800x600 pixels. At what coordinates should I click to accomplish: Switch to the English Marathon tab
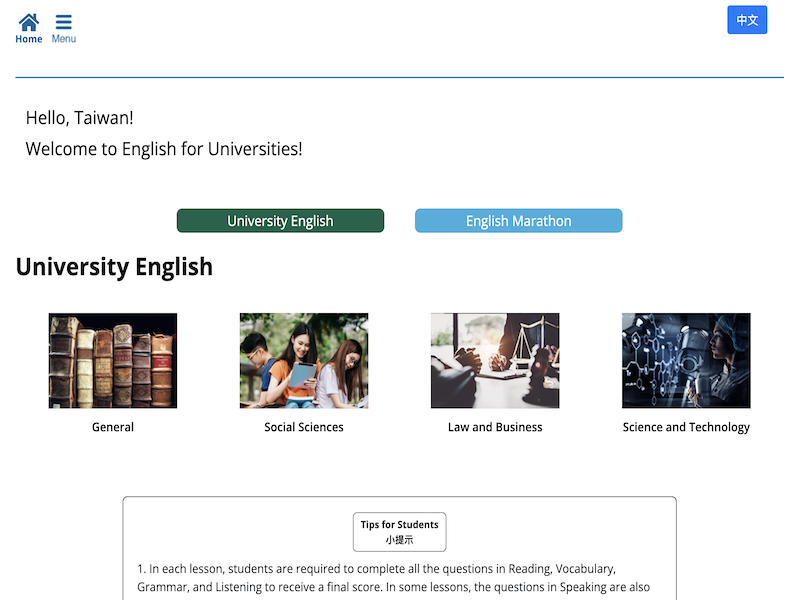tap(518, 221)
